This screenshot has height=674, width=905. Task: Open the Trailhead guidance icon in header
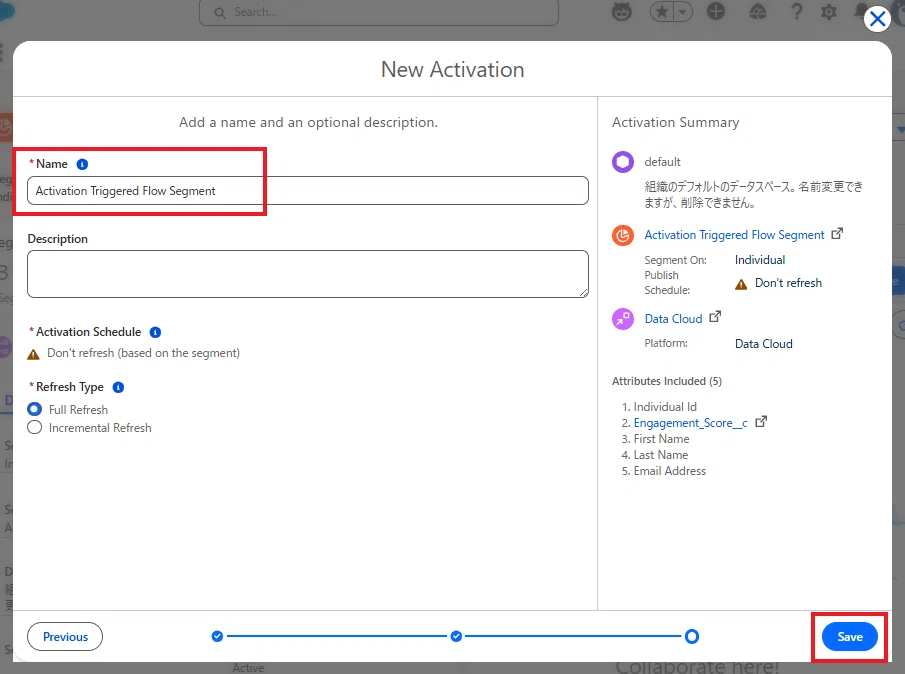(x=757, y=12)
